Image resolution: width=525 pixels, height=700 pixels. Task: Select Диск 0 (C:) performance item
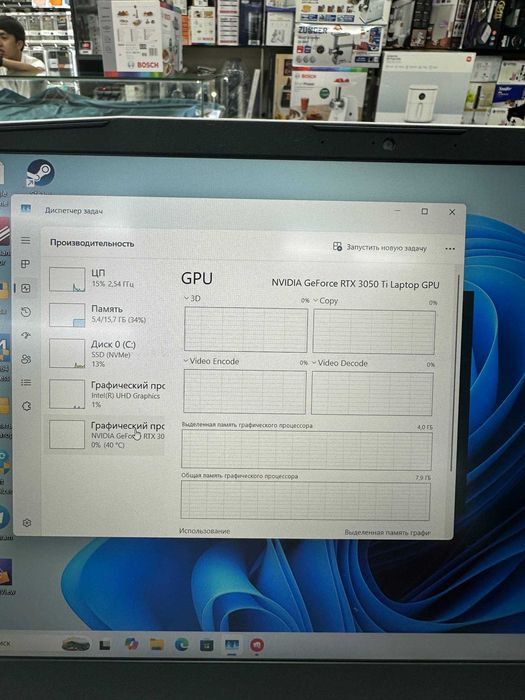click(106, 354)
